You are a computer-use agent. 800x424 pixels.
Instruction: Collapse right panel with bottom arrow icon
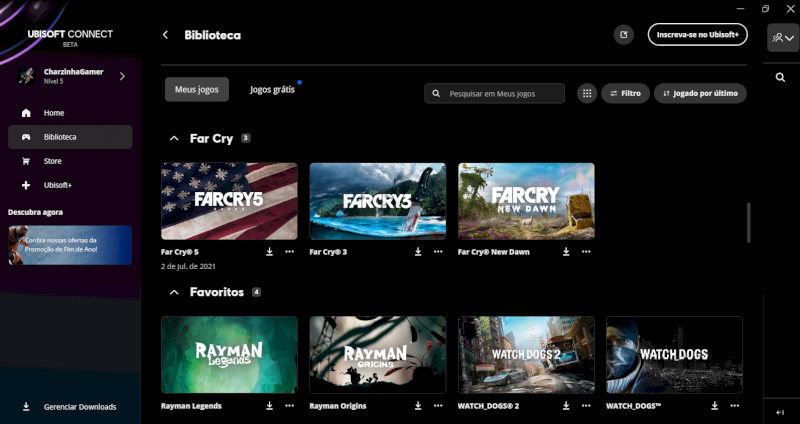pyautogui.click(x=780, y=412)
